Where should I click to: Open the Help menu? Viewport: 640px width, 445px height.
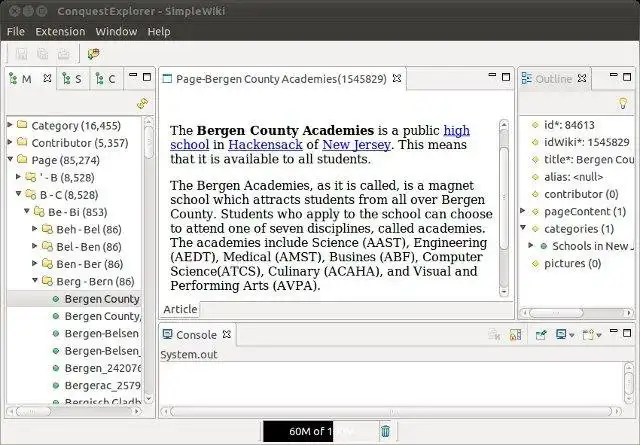(x=159, y=31)
